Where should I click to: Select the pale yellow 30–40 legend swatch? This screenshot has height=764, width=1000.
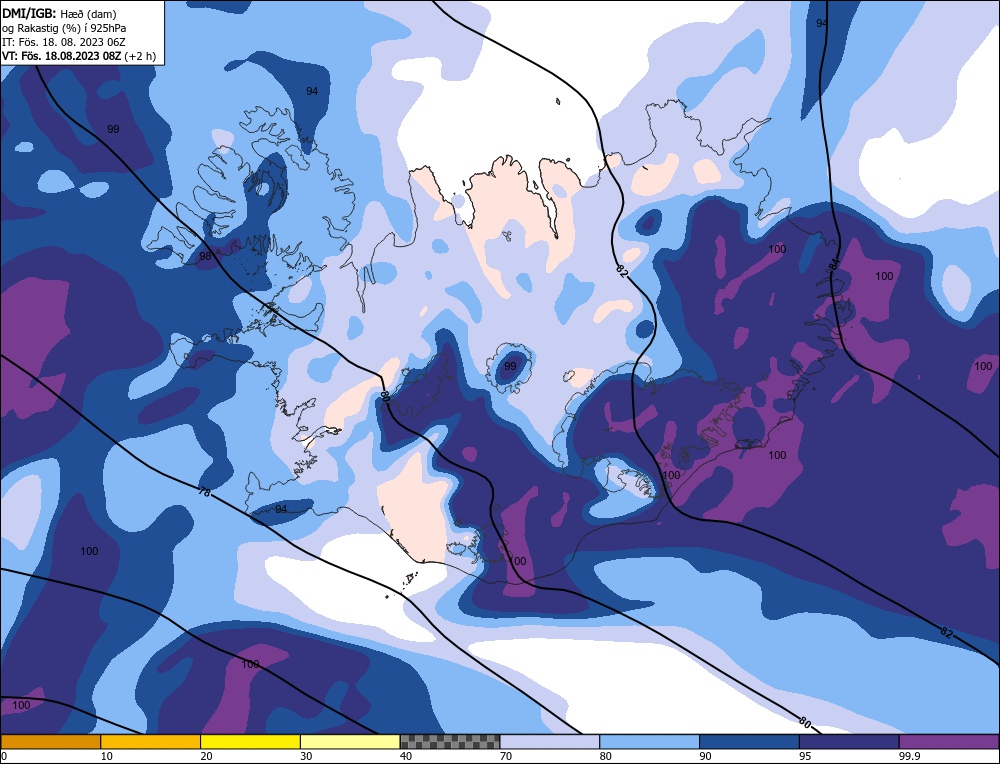(350, 741)
